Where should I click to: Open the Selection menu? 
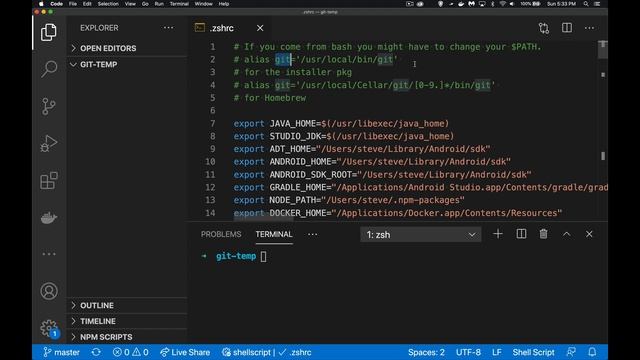(108, 4)
